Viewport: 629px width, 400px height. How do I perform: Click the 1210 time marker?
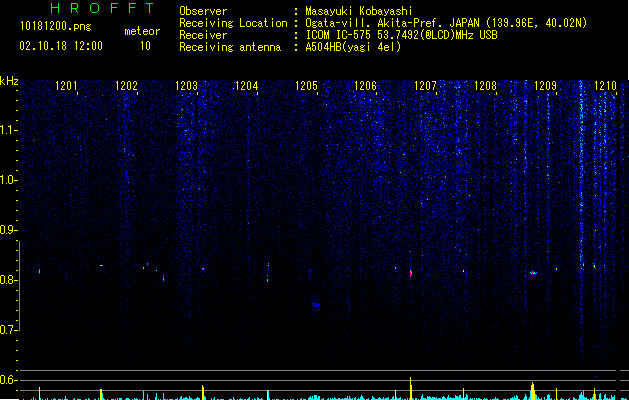pos(605,86)
